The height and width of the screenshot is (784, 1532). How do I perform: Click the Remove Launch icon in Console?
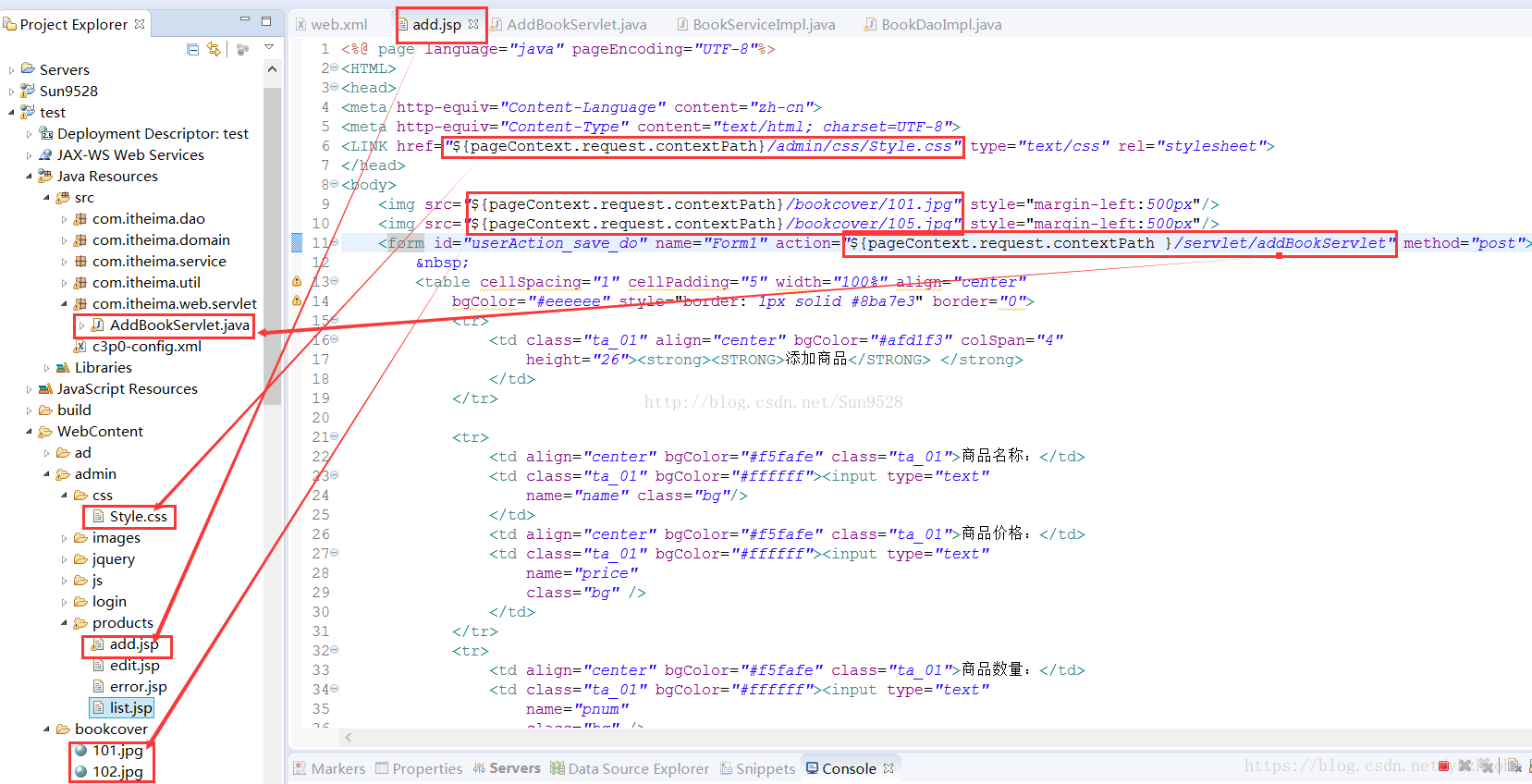pyautogui.click(x=1465, y=766)
